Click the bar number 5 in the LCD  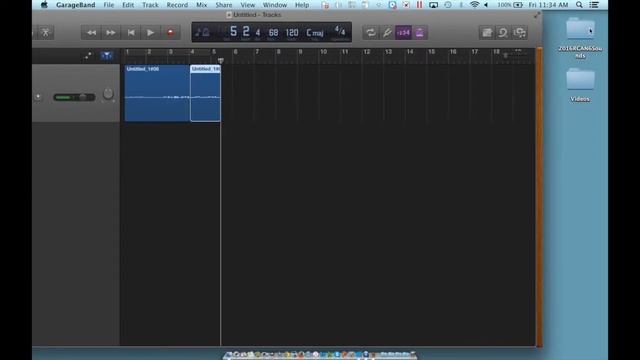pyautogui.click(x=233, y=31)
